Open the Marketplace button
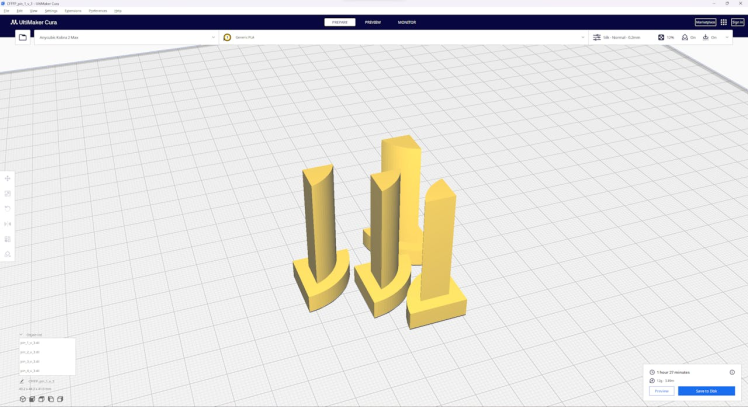 tap(706, 22)
